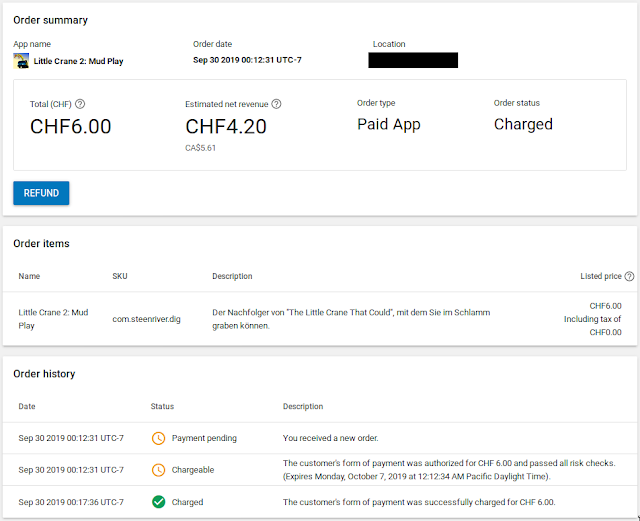
Task: Open help icon next to Total (CHF)
Action: tap(80, 104)
